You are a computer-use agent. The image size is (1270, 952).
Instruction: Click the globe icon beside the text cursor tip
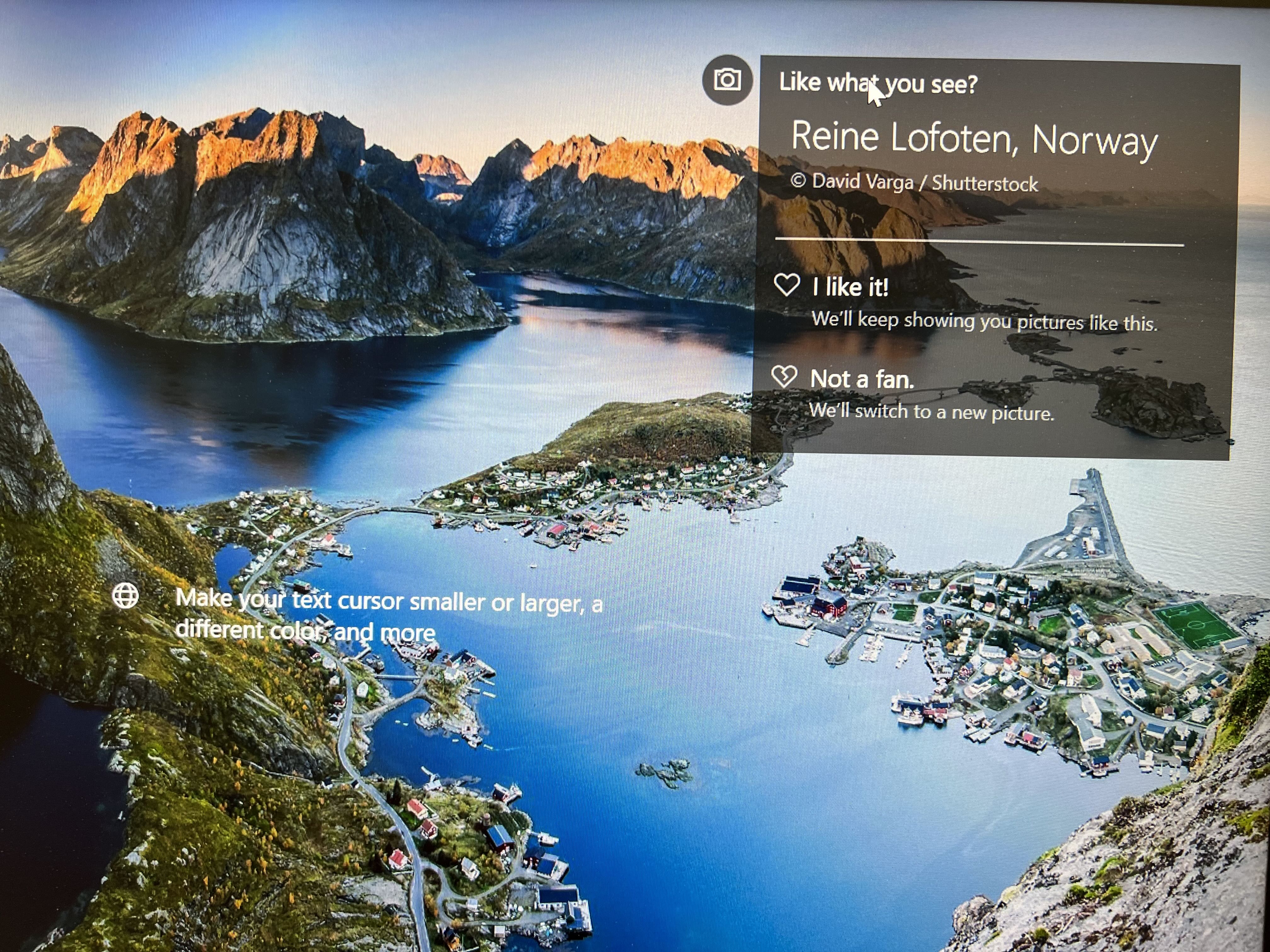[x=126, y=596]
